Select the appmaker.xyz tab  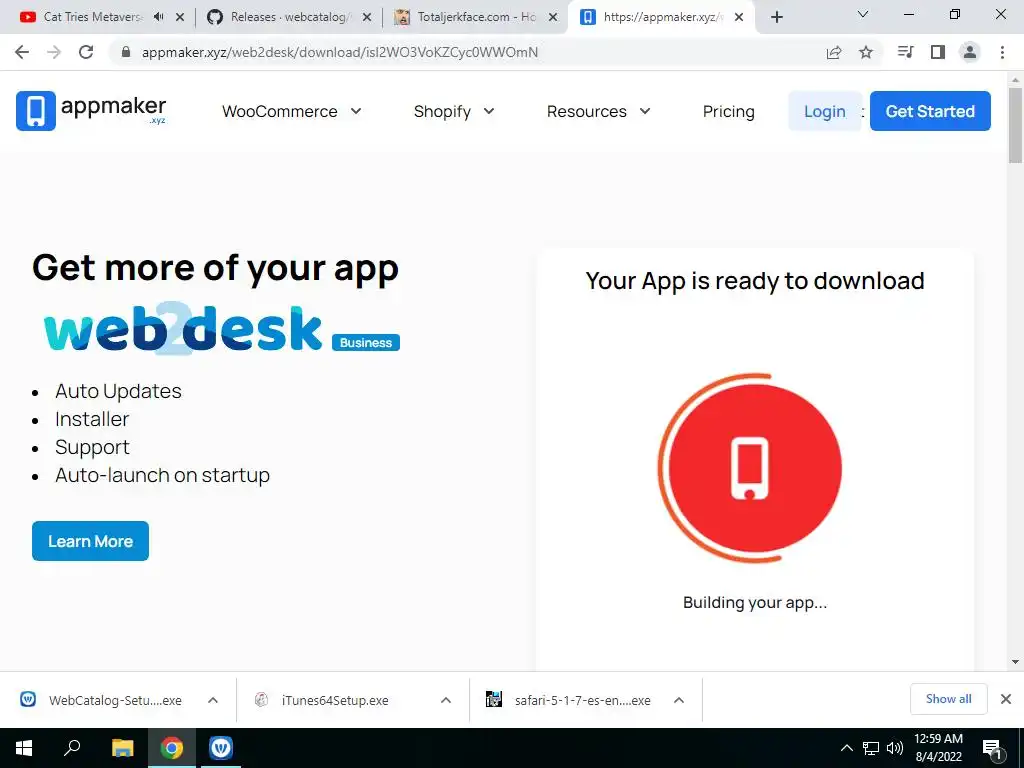660,17
